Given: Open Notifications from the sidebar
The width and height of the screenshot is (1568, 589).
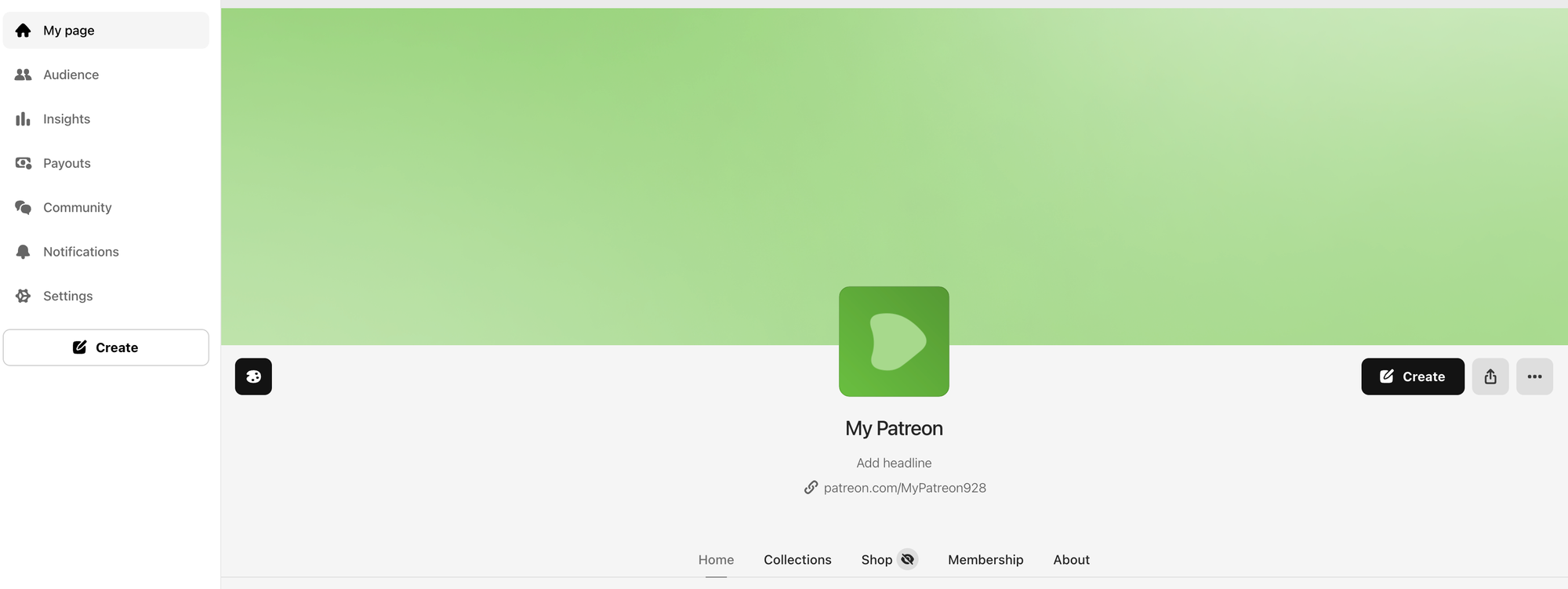Looking at the screenshot, I should (106, 252).
